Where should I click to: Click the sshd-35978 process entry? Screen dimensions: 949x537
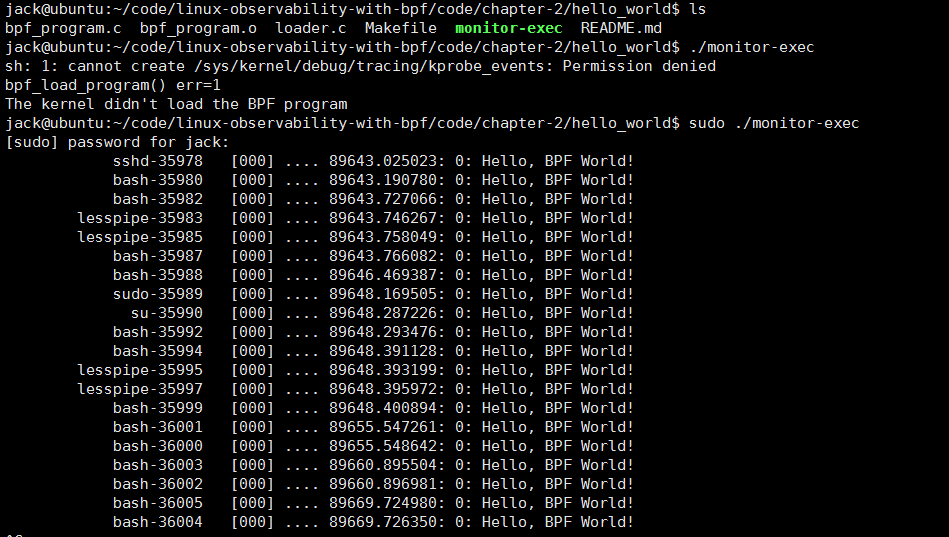(x=157, y=161)
